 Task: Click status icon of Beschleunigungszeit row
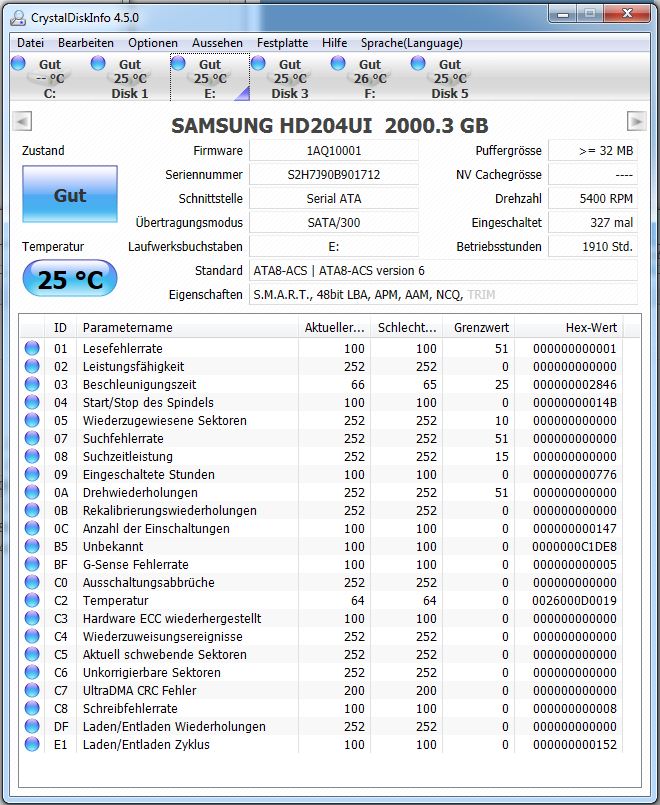point(32,384)
